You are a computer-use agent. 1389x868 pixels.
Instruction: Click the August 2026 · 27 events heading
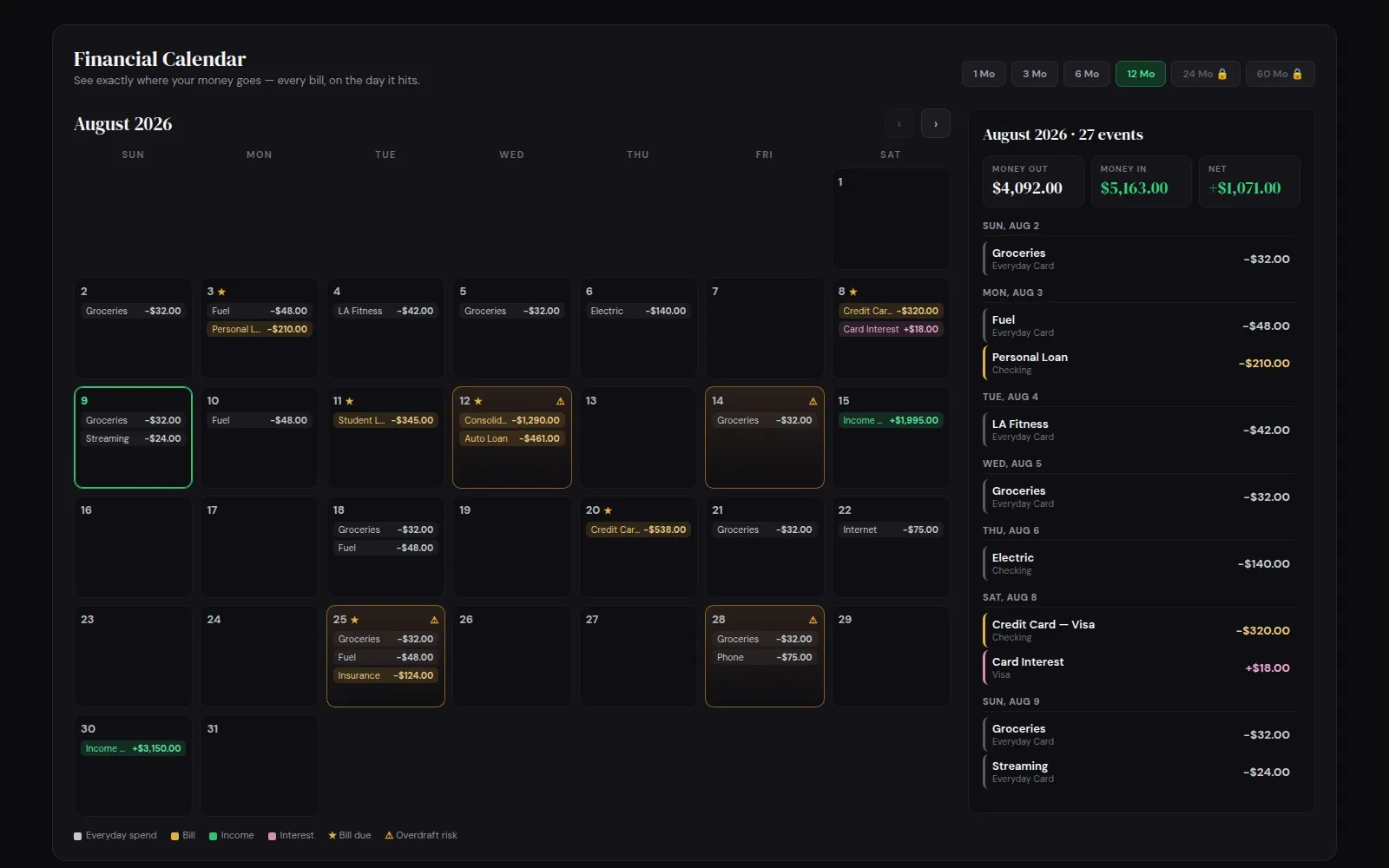pos(1063,135)
